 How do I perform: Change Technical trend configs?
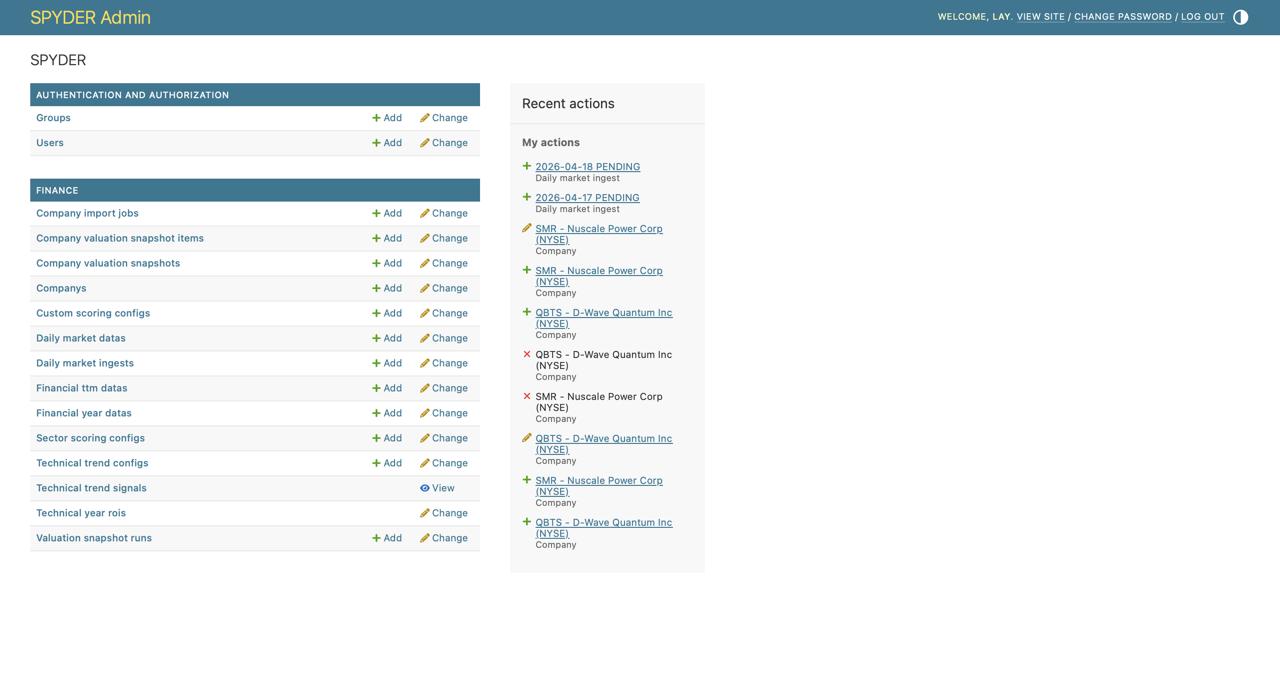pos(444,463)
